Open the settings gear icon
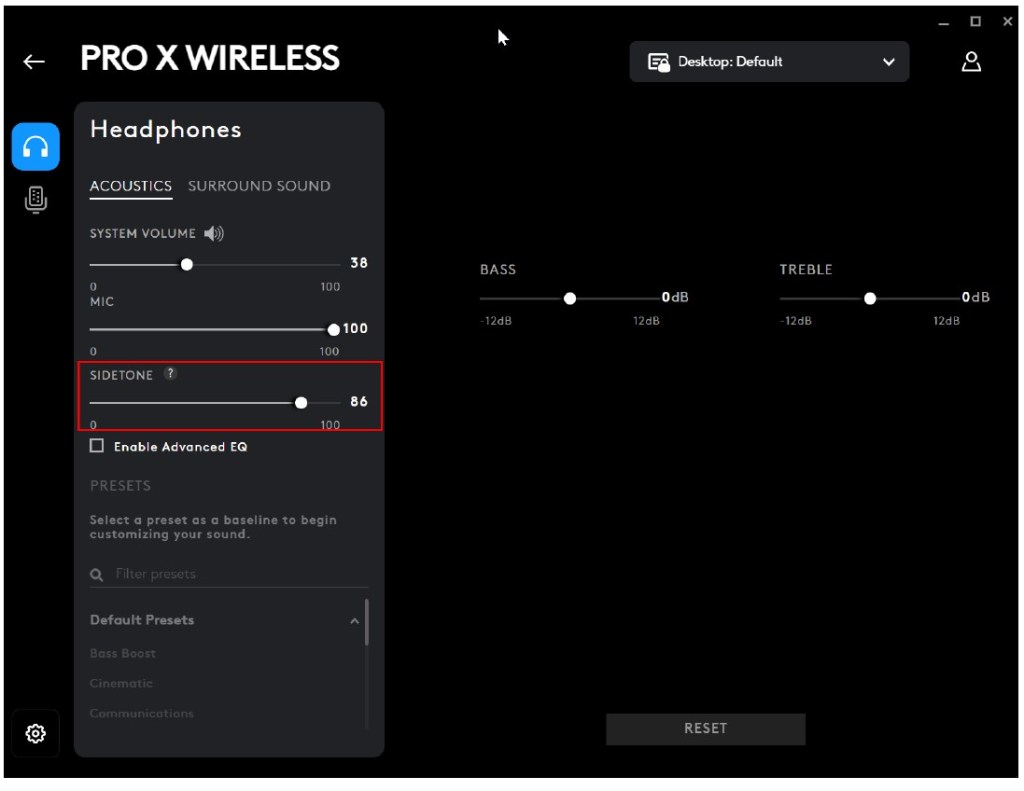The width and height of the screenshot is (1024, 791). (x=36, y=733)
